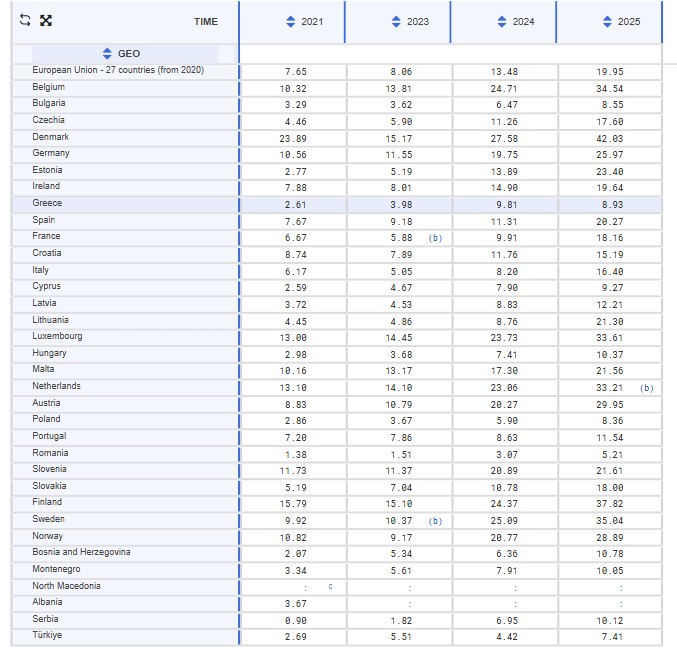Select Albania's 2021 value of 3.67

(x=294, y=603)
